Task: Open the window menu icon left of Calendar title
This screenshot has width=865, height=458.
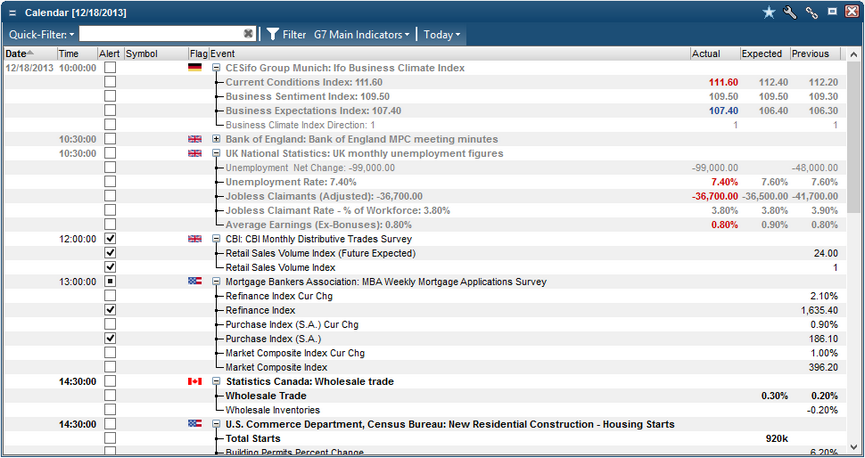Action: pos(13,13)
